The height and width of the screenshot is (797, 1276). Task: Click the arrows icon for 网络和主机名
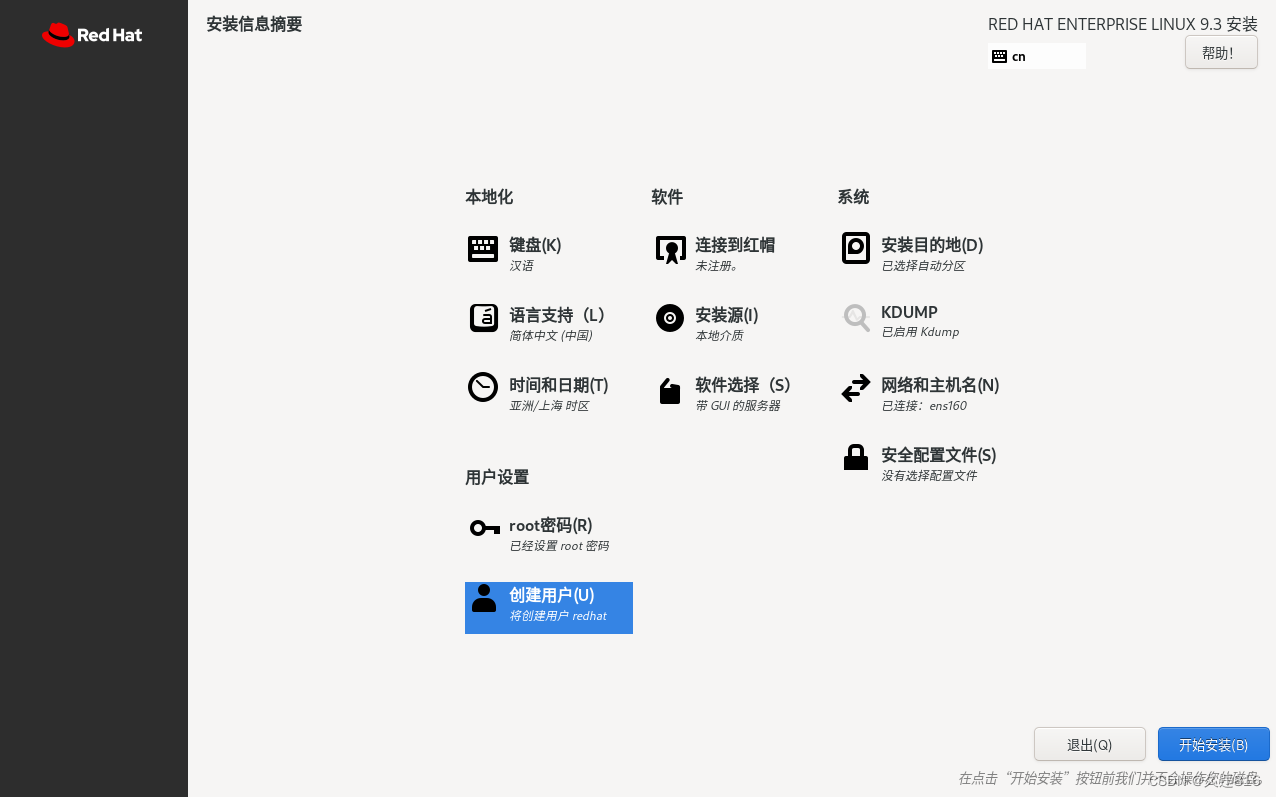point(856,388)
